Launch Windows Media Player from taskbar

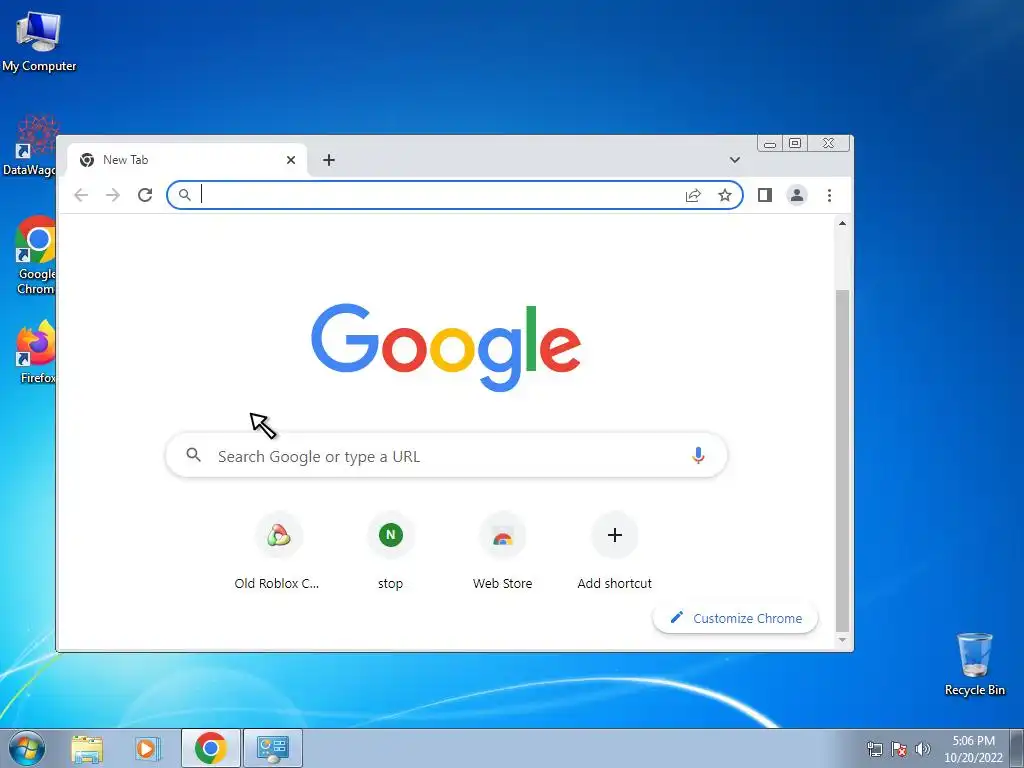click(x=148, y=748)
